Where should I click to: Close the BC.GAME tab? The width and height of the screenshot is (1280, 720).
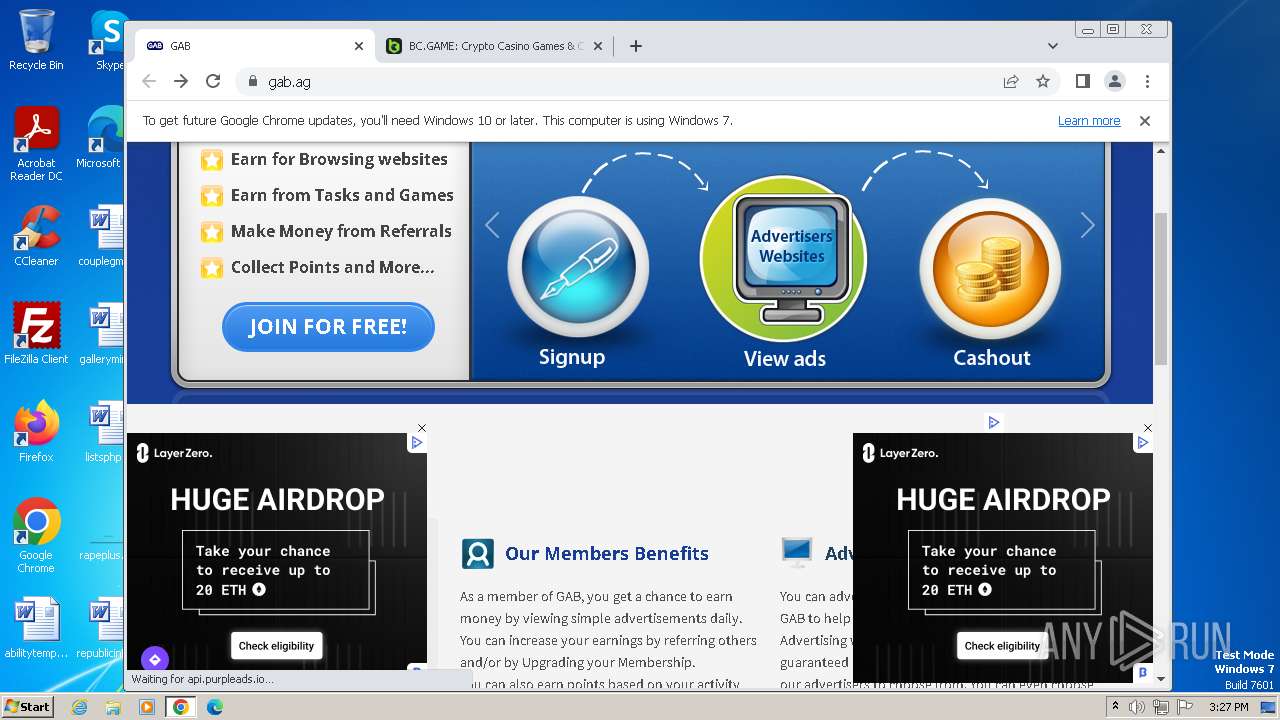598,46
